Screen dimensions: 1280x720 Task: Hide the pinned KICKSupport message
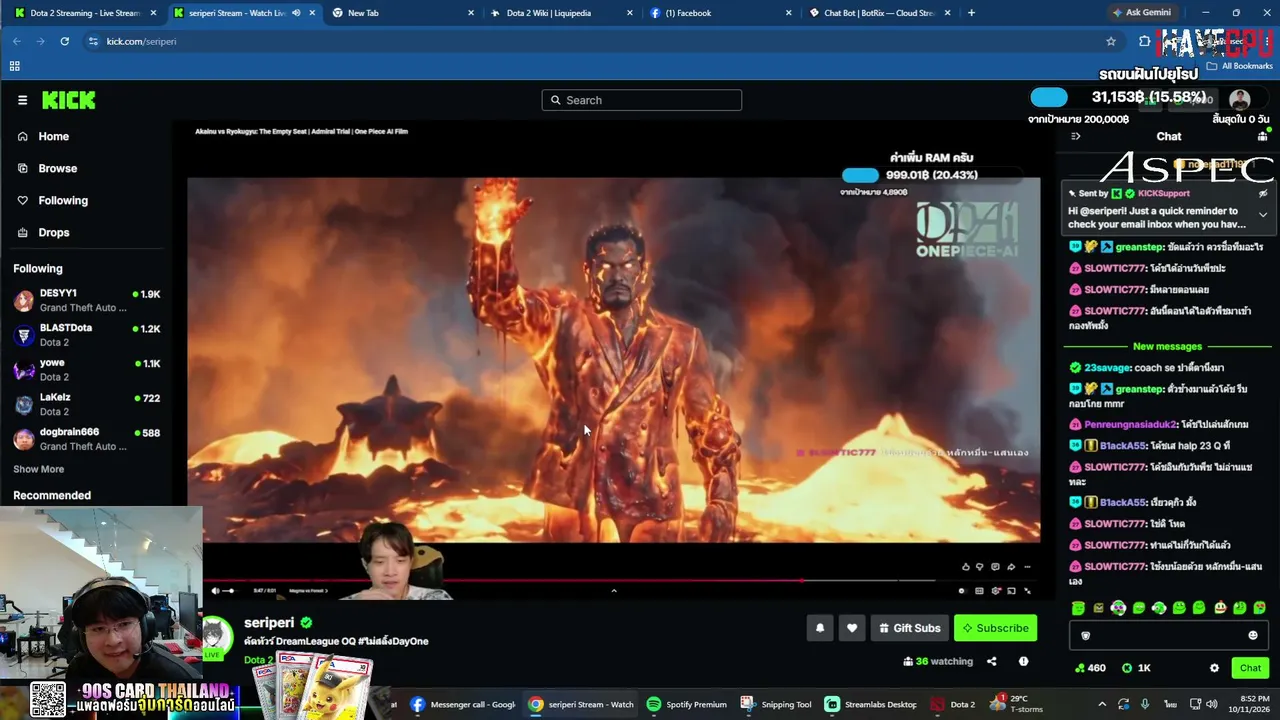tap(1262, 193)
